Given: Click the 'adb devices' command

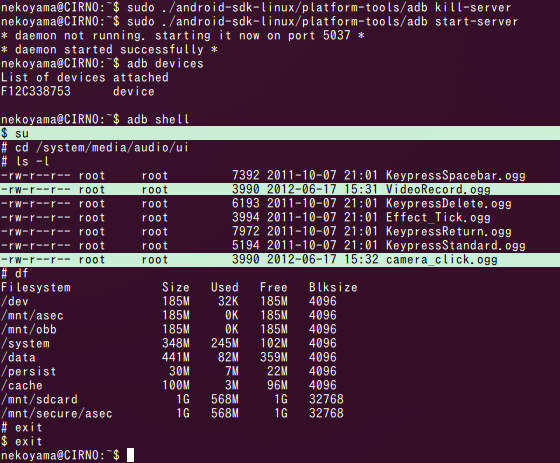Looking at the screenshot, I should coord(165,64).
